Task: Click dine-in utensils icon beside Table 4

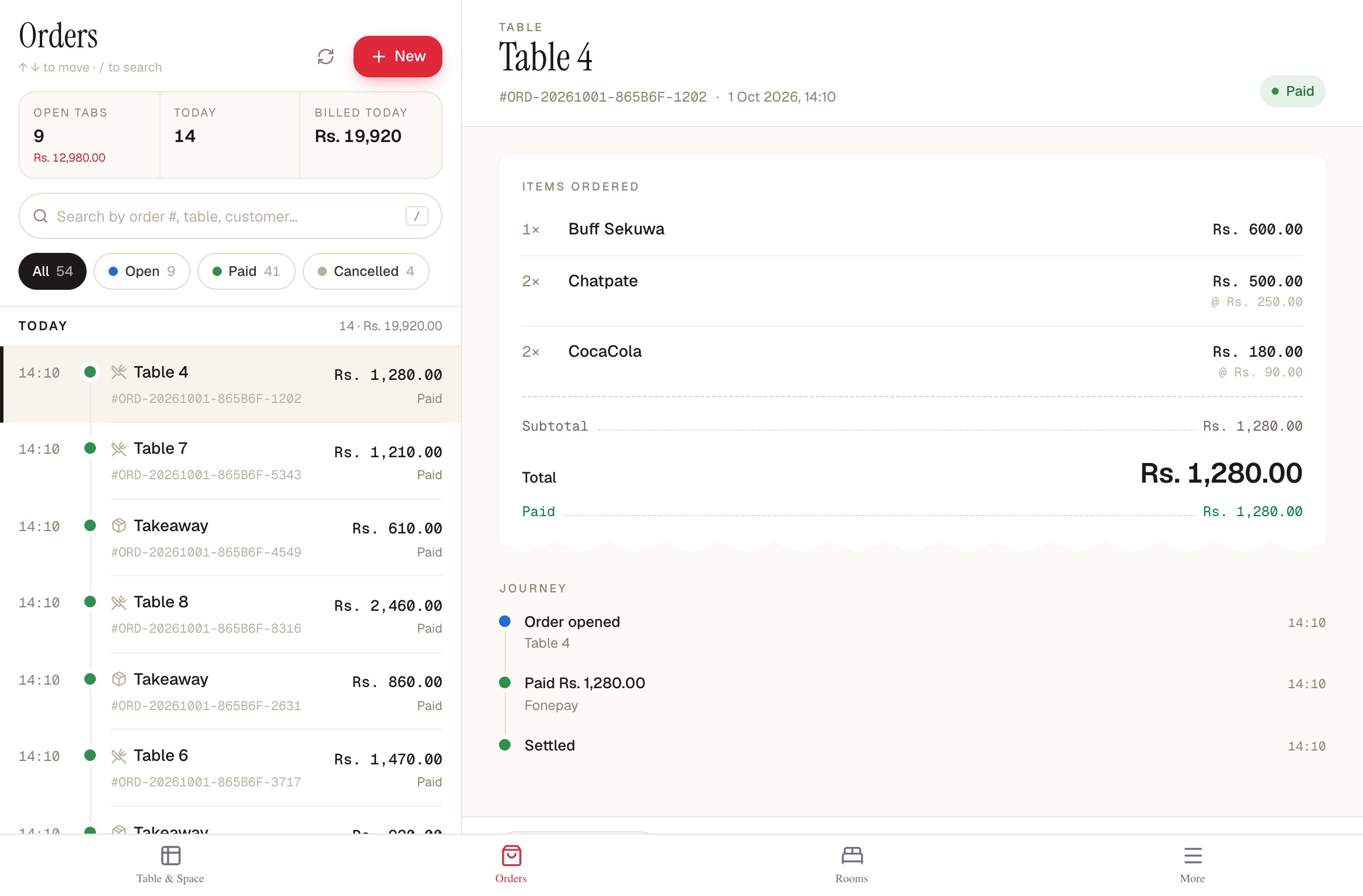Action: point(119,372)
